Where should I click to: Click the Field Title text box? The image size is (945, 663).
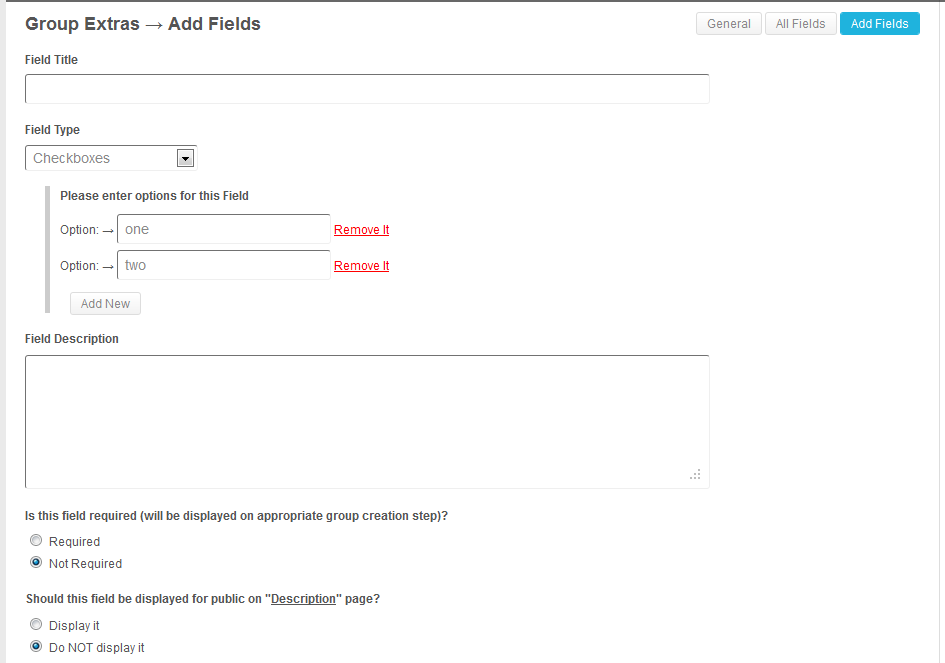[367, 89]
